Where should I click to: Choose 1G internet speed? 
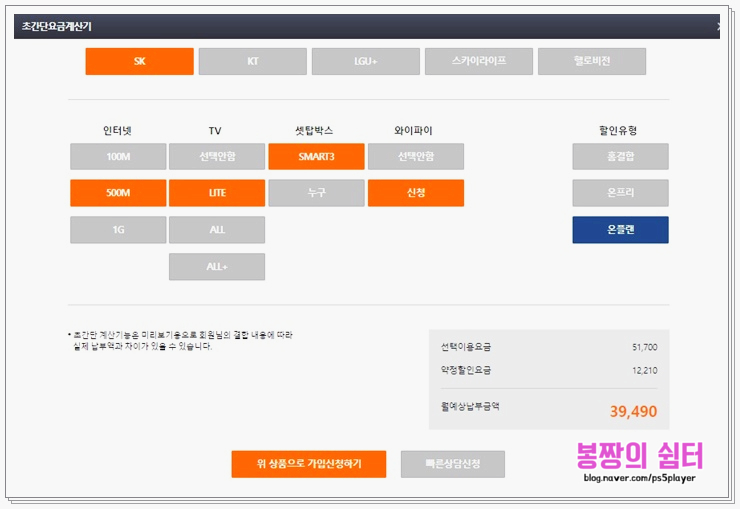[118, 230]
